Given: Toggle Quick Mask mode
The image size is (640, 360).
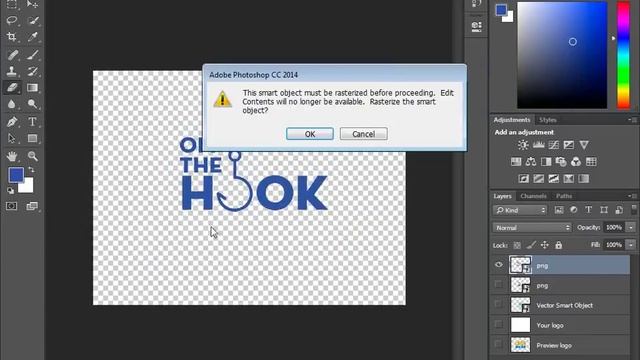Looking at the screenshot, I should [x=11, y=206].
